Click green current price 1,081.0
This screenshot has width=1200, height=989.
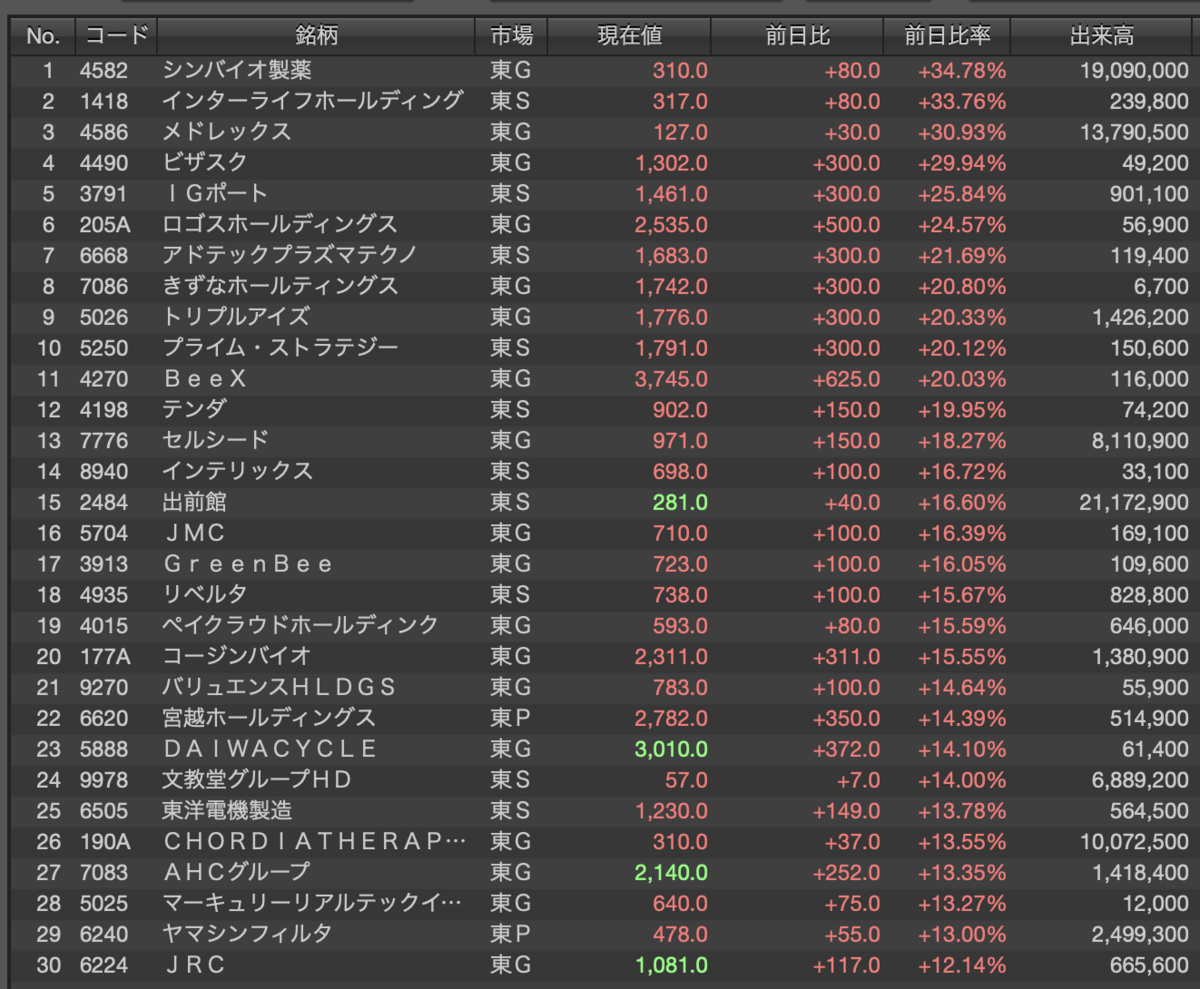click(671, 964)
